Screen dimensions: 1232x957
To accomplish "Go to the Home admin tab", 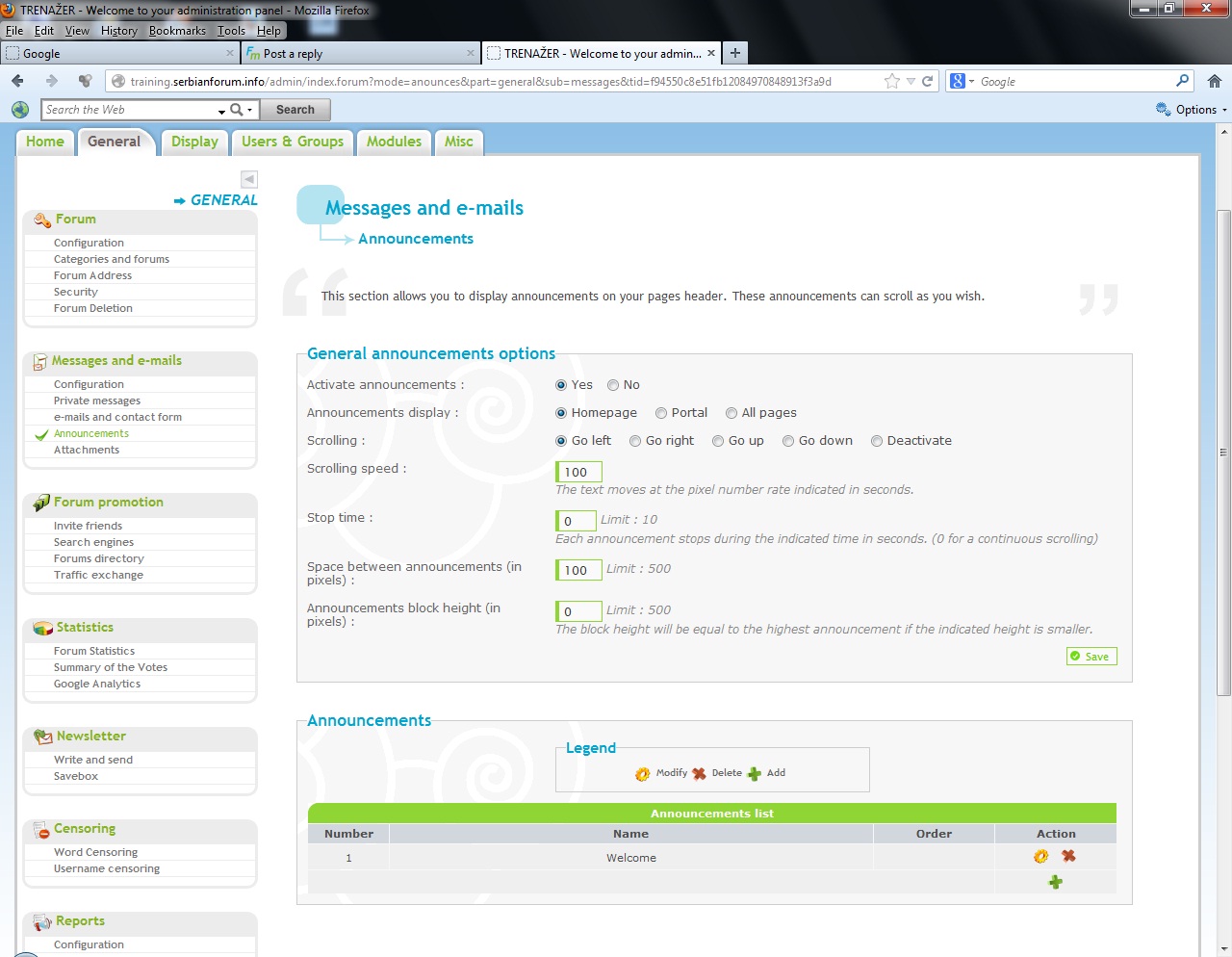I will (45, 142).
